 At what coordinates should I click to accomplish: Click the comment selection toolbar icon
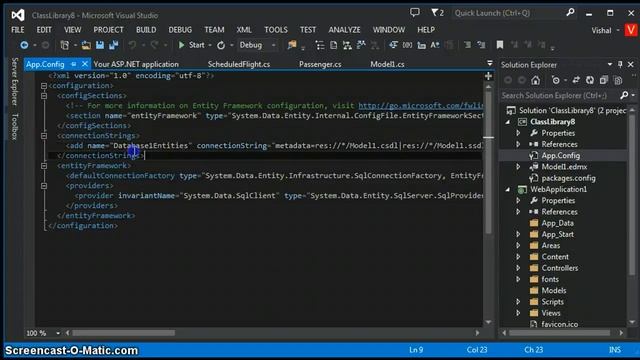tap(467, 45)
